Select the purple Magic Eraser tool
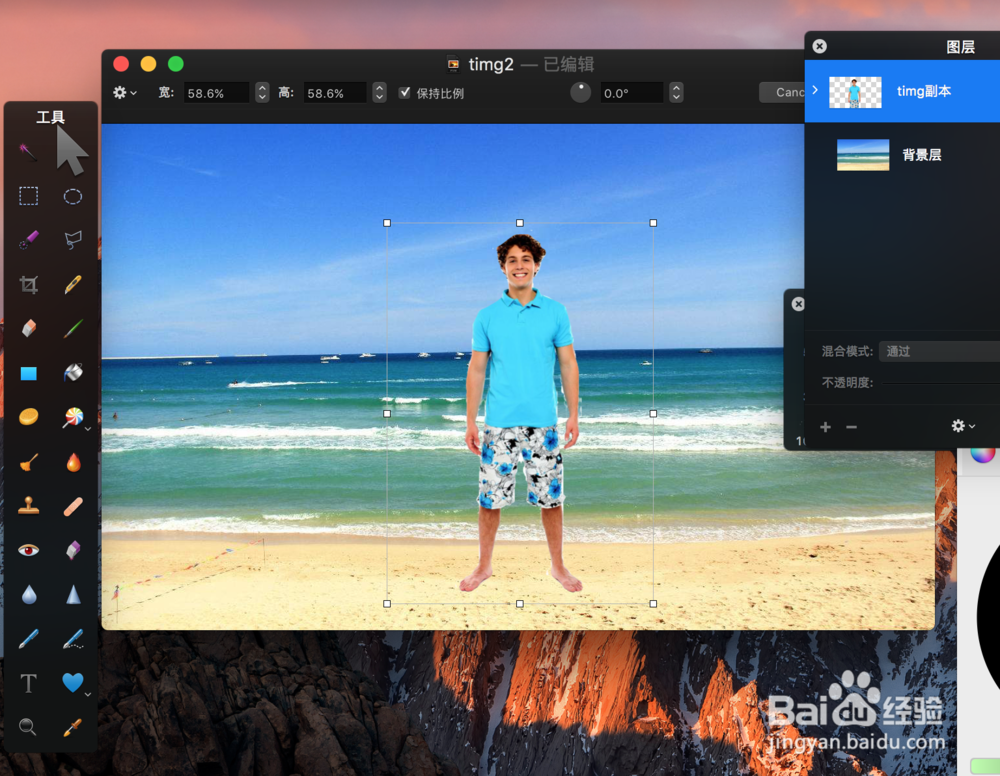The width and height of the screenshot is (1000, 776). click(73, 550)
